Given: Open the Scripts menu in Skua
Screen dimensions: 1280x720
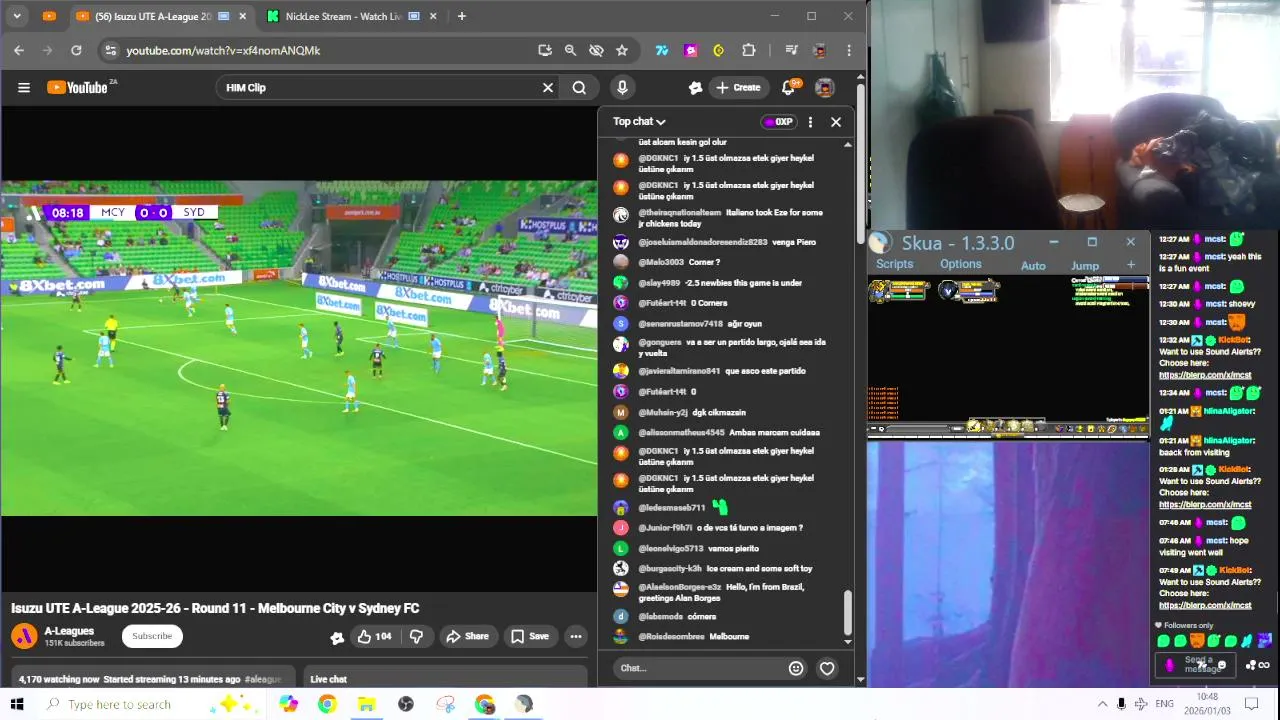Looking at the screenshot, I should click(x=894, y=264).
